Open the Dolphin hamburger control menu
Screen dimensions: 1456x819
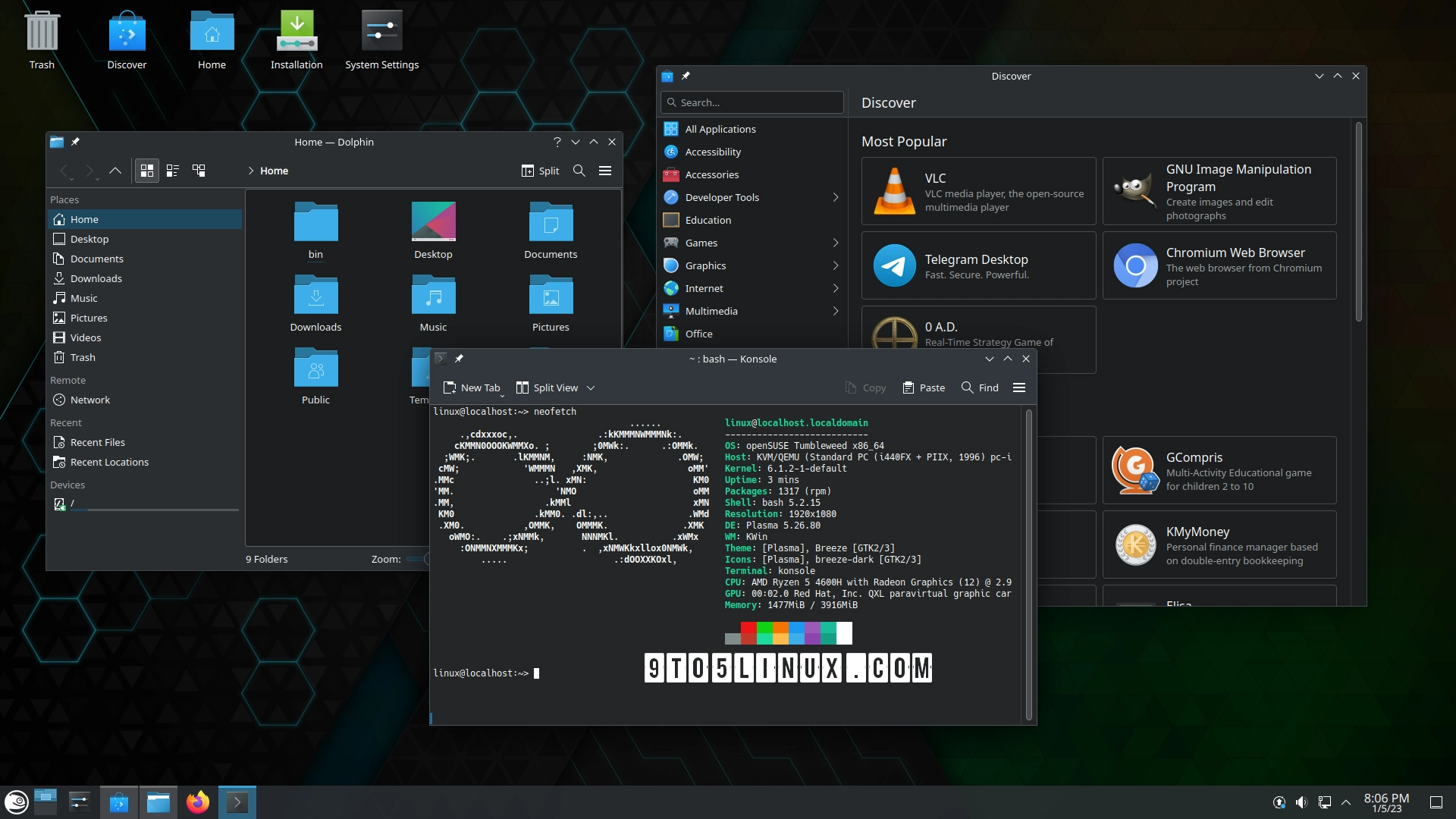(x=605, y=171)
